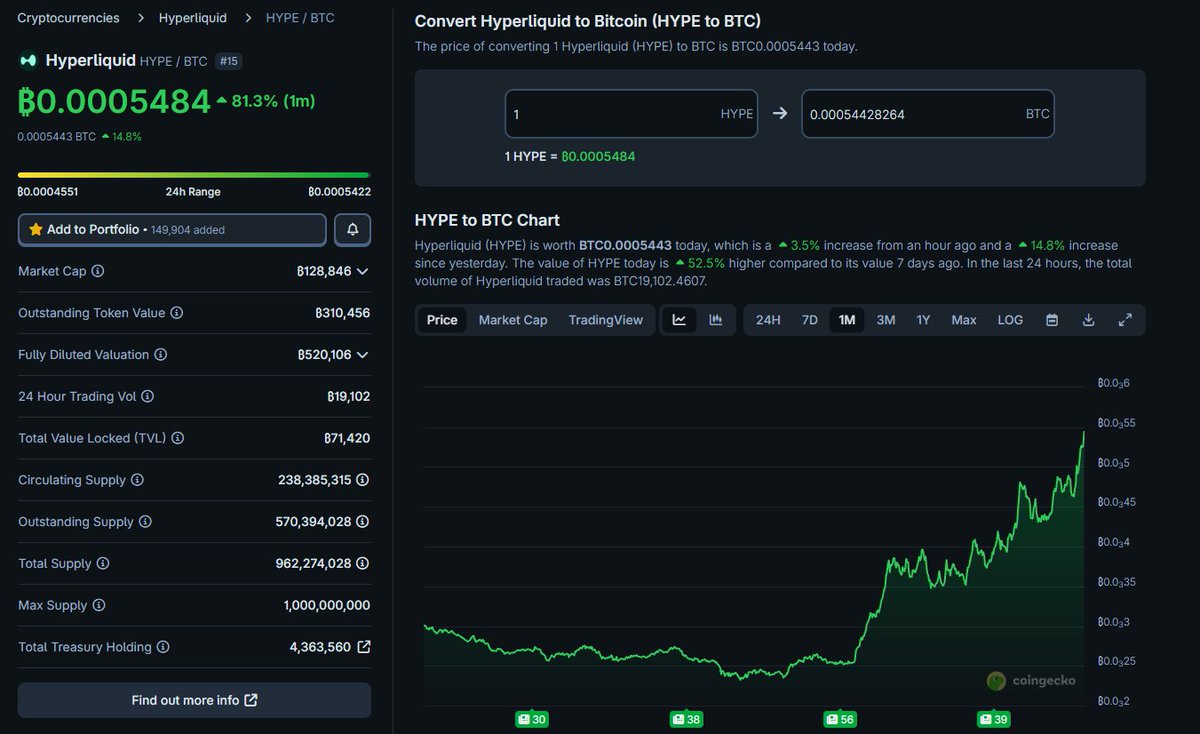Select 3M chart time range

[886, 320]
